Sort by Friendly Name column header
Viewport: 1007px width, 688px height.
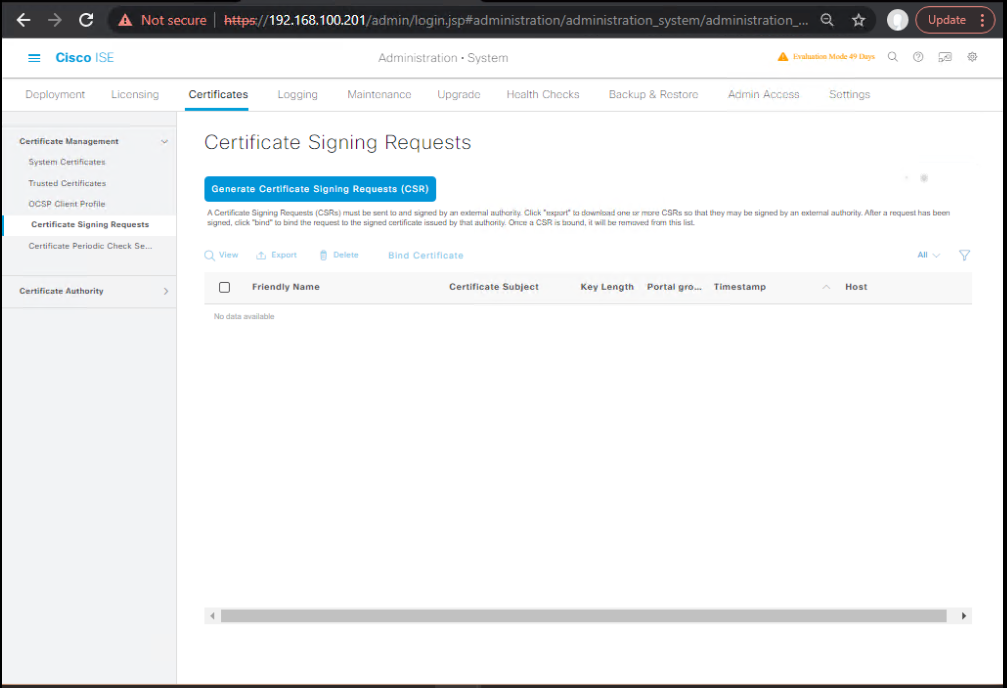coord(286,287)
